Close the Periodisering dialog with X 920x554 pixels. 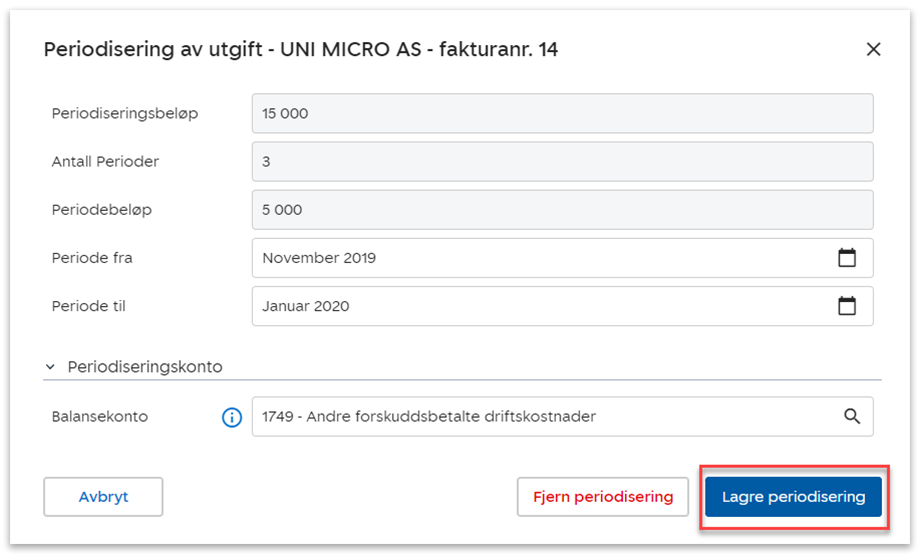pyautogui.click(x=873, y=49)
